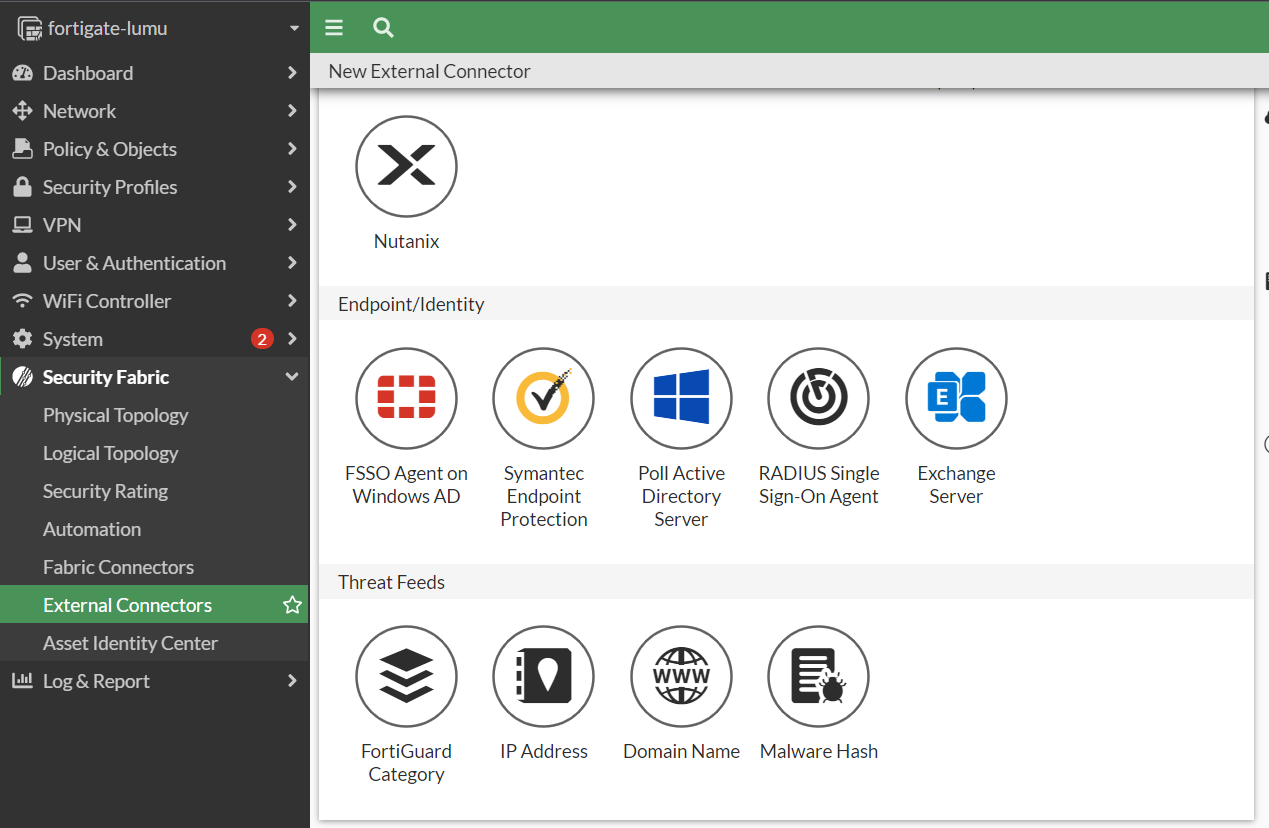Select Symantec Endpoint Protection connector
This screenshot has width=1269, height=828.
pos(543,398)
